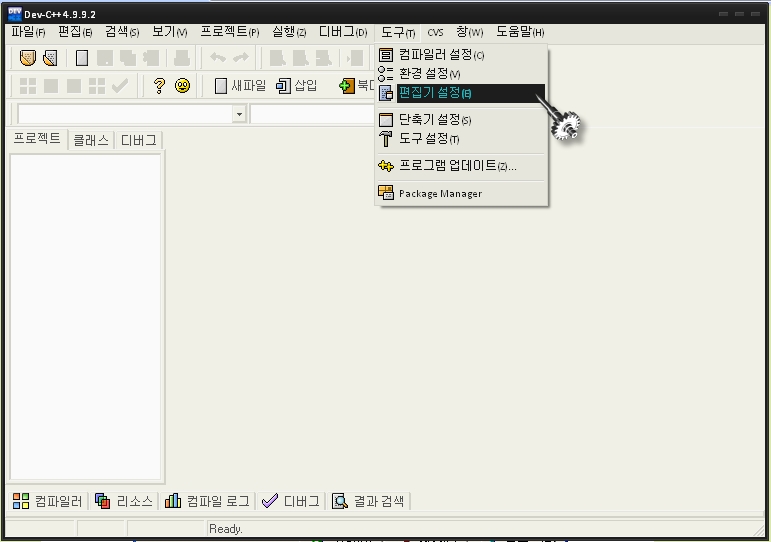Click the second folded-page icon with dotted sheet
Image resolution: width=771 pixels, height=542 pixels.
(50, 58)
